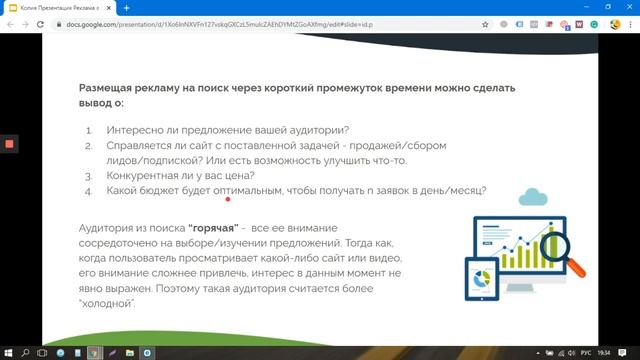Open the Windows Start menu
Viewport: 640px width, 360px height.
coord(8,353)
